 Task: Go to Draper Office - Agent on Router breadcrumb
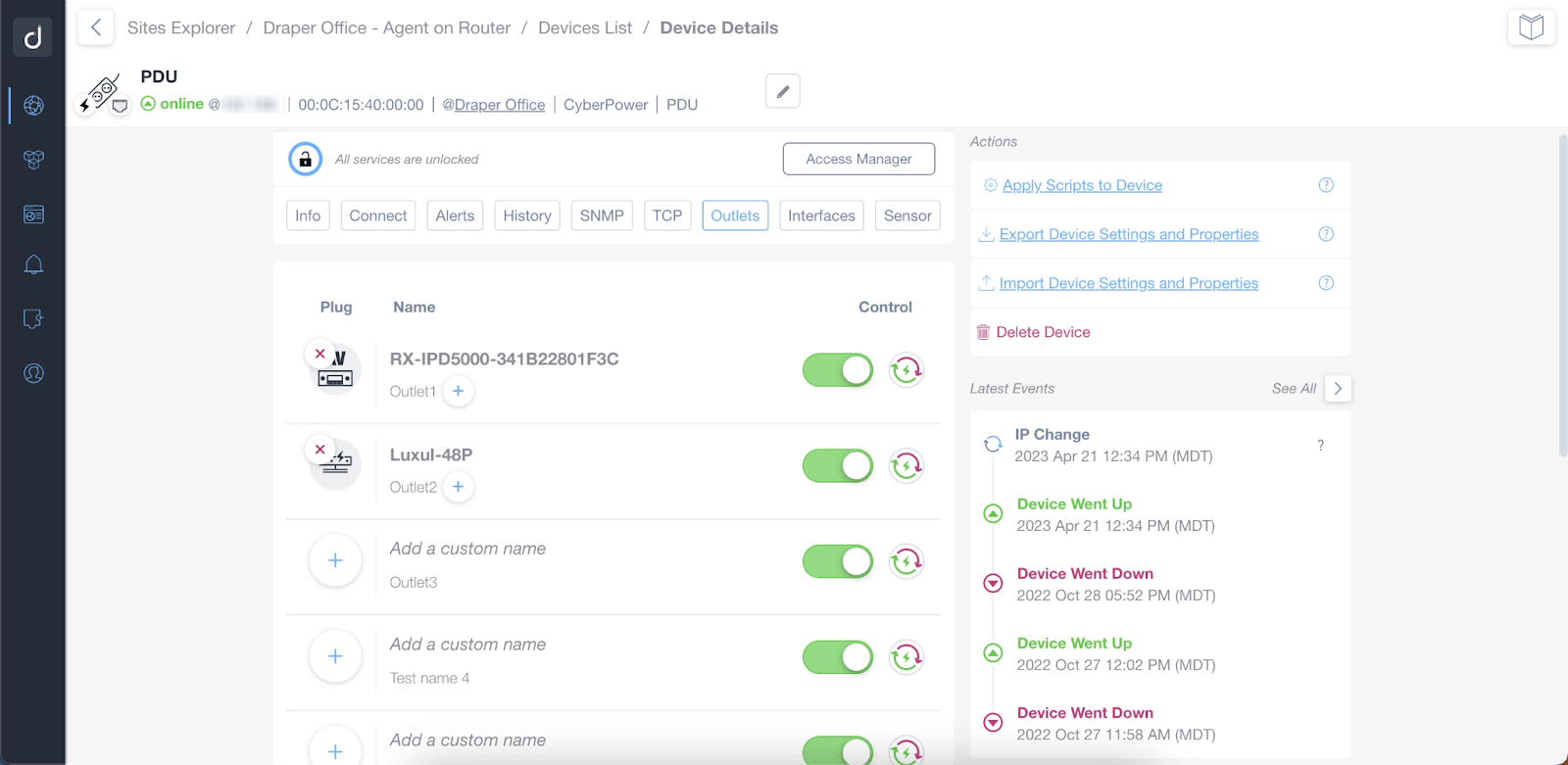[387, 27]
